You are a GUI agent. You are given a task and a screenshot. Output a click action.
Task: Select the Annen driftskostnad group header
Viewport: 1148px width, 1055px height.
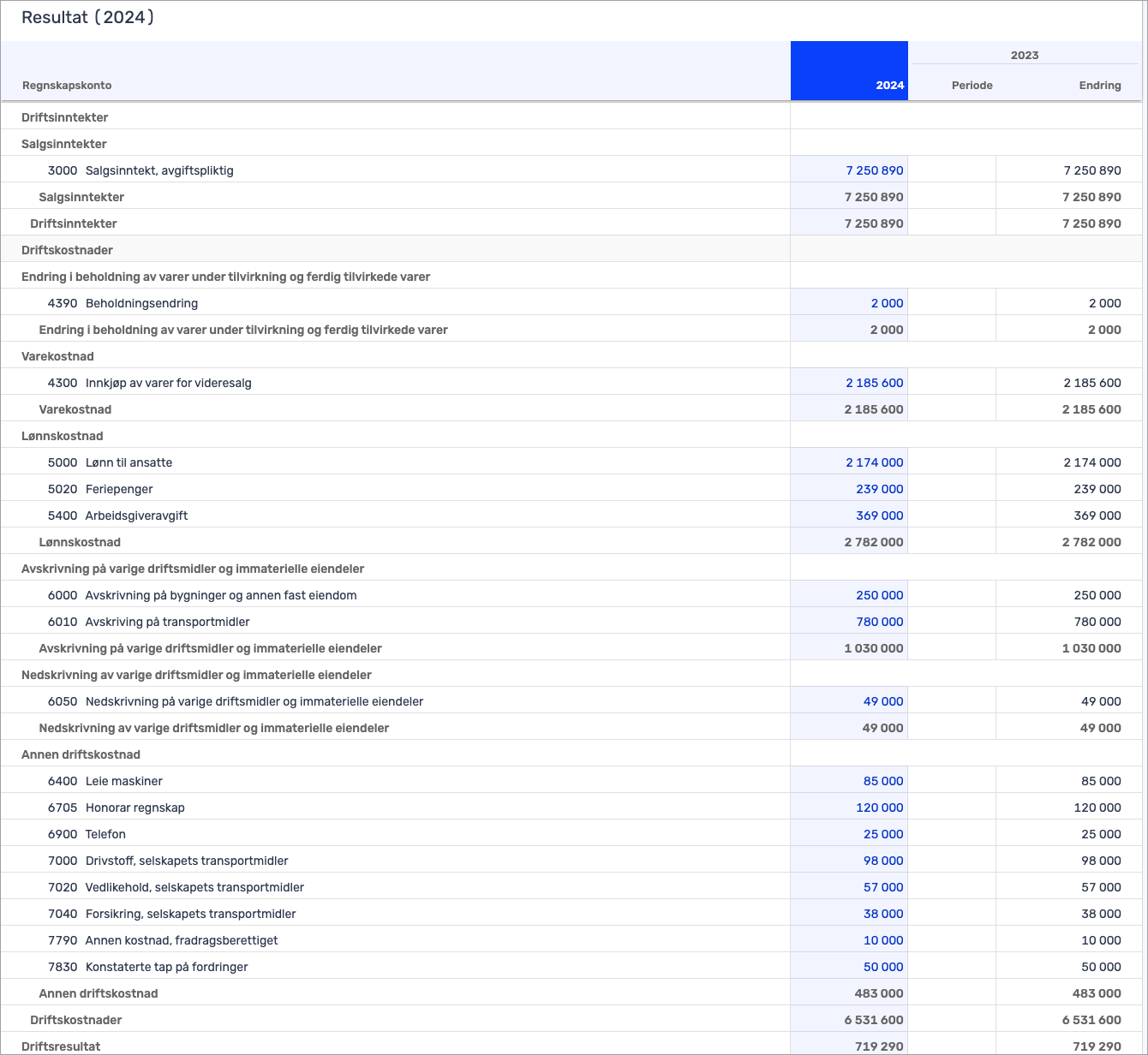[81, 754]
